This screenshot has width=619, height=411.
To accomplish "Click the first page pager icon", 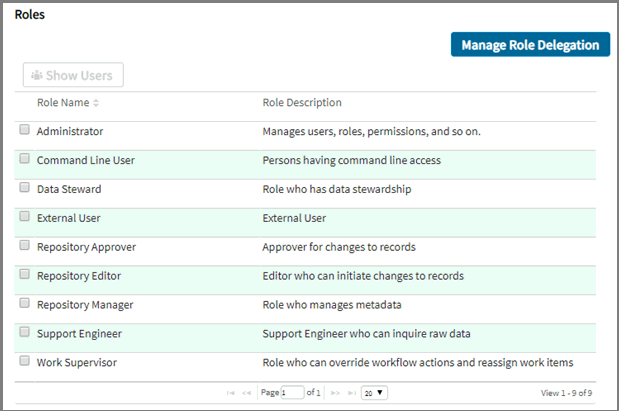I will (x=232, y=393).
